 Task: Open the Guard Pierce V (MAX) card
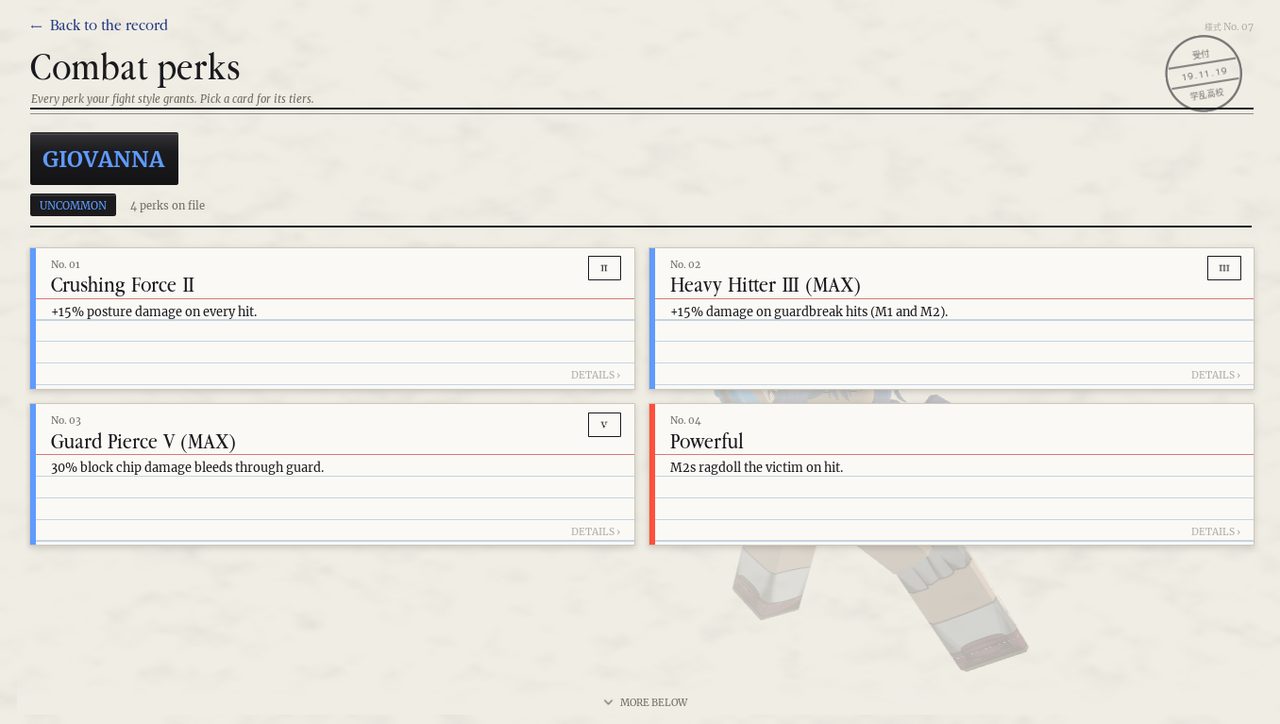[x=332, y=475]
